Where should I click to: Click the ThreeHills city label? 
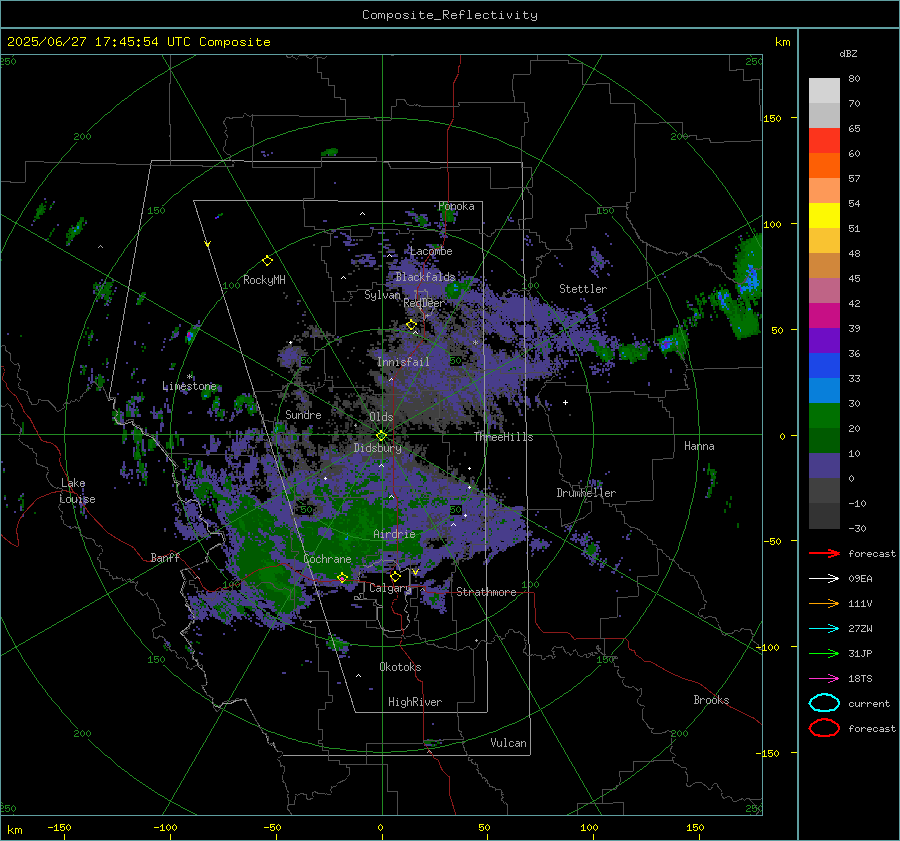503,437
